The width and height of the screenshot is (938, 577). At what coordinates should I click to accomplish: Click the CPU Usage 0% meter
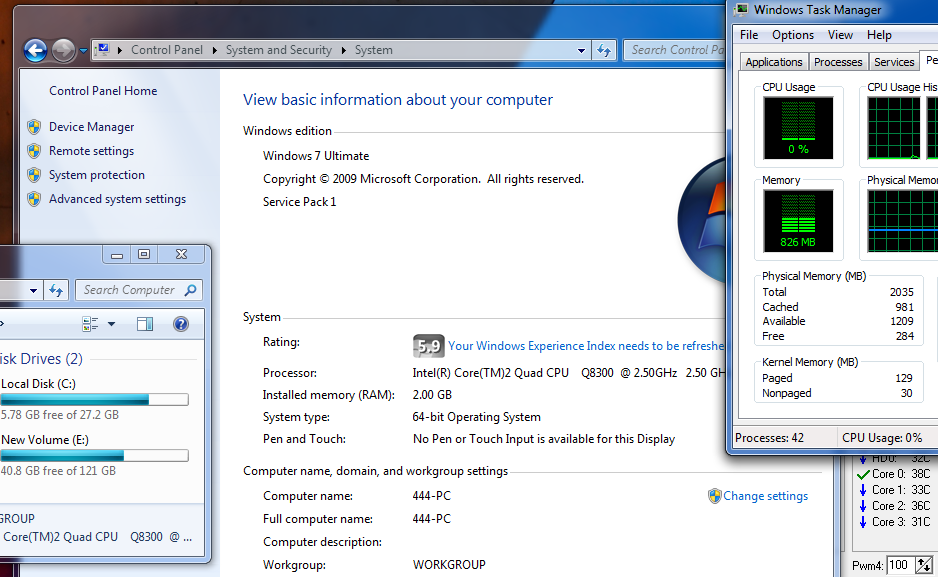click(x=798, y=128)
